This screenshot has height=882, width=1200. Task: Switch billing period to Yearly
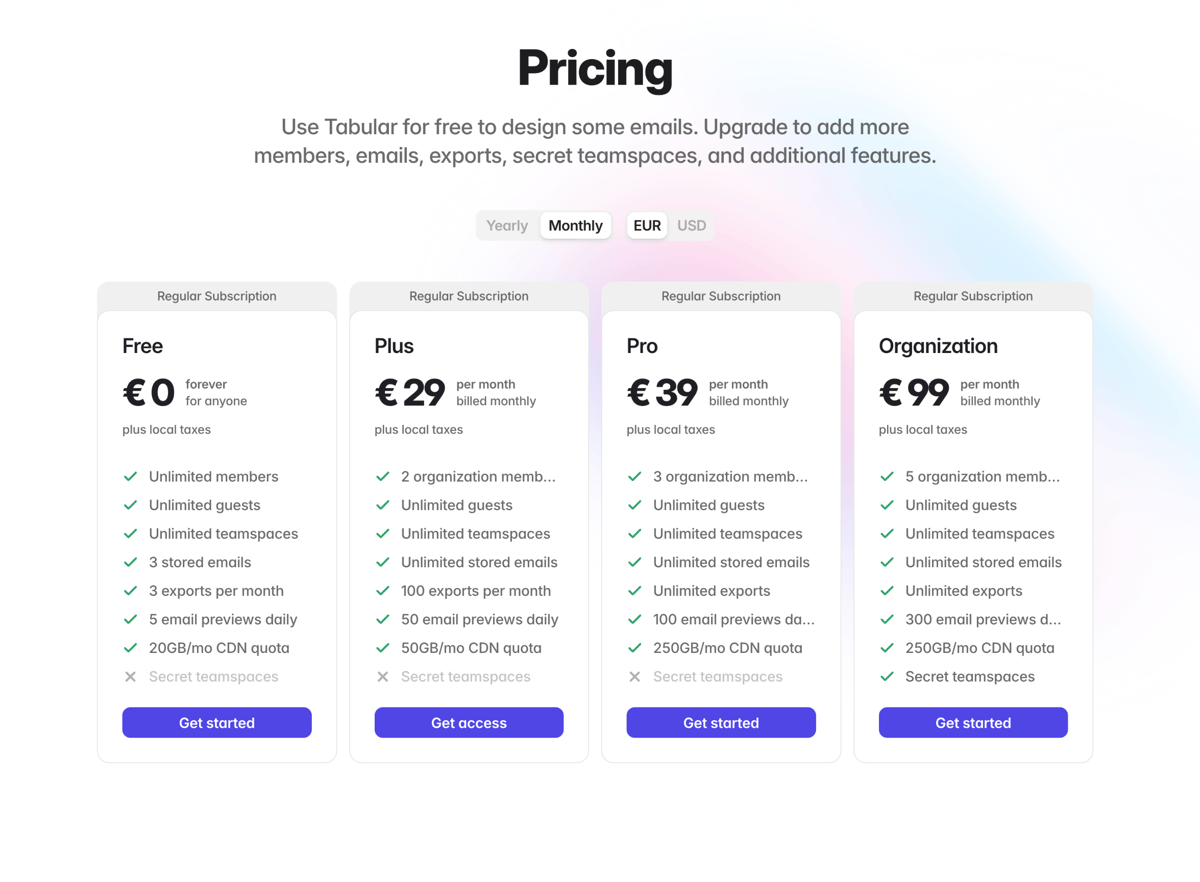point(507,225)
